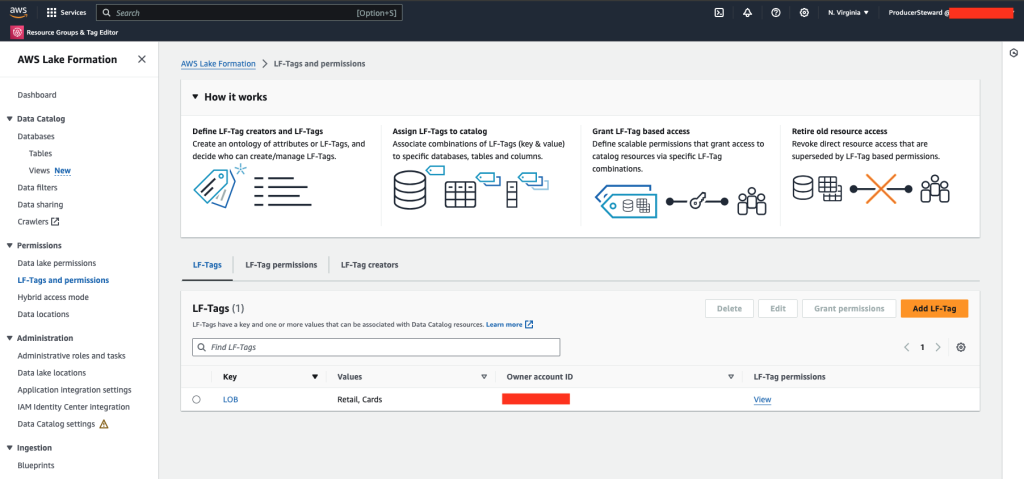1024x479 pixels.
Task: Collapse the How it works section
Action: [x=195, y=97]
